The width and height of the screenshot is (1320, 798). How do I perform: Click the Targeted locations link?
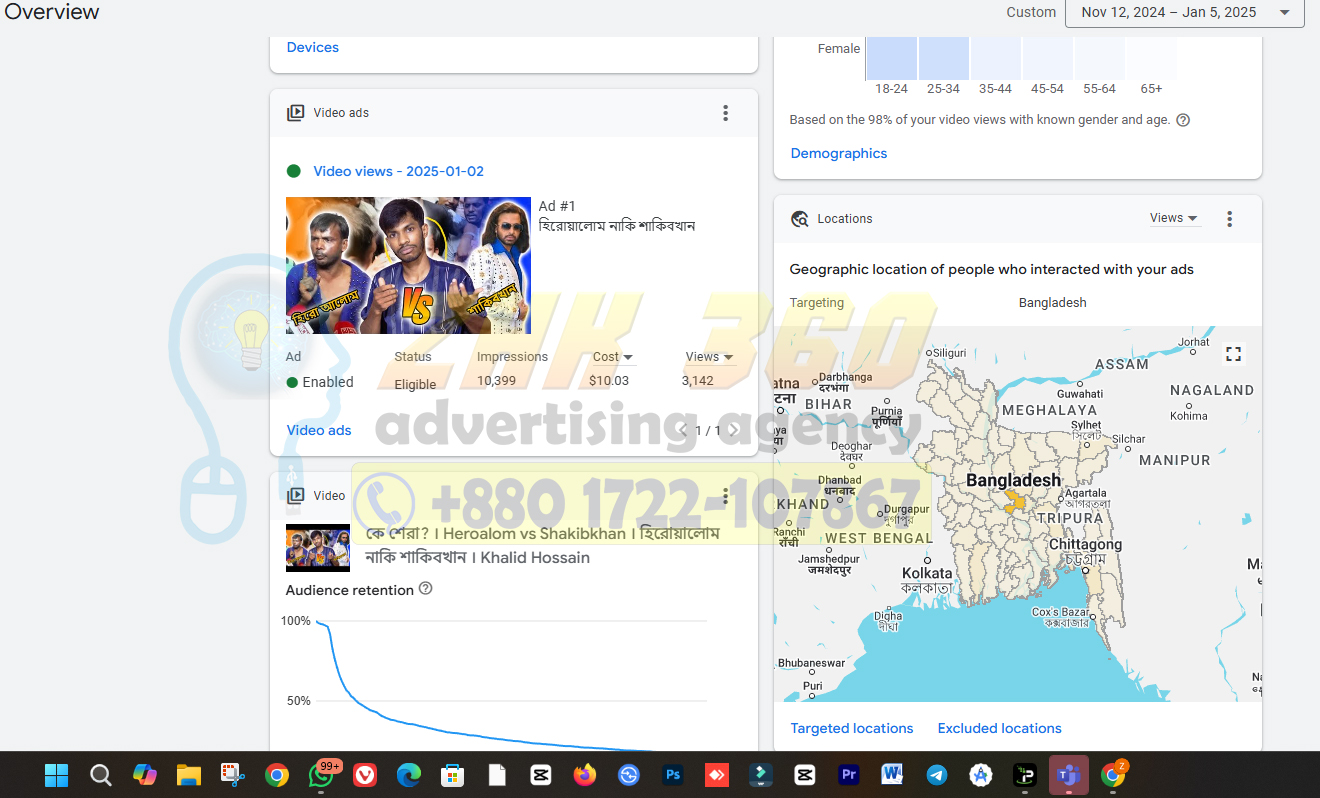[852, 728]
